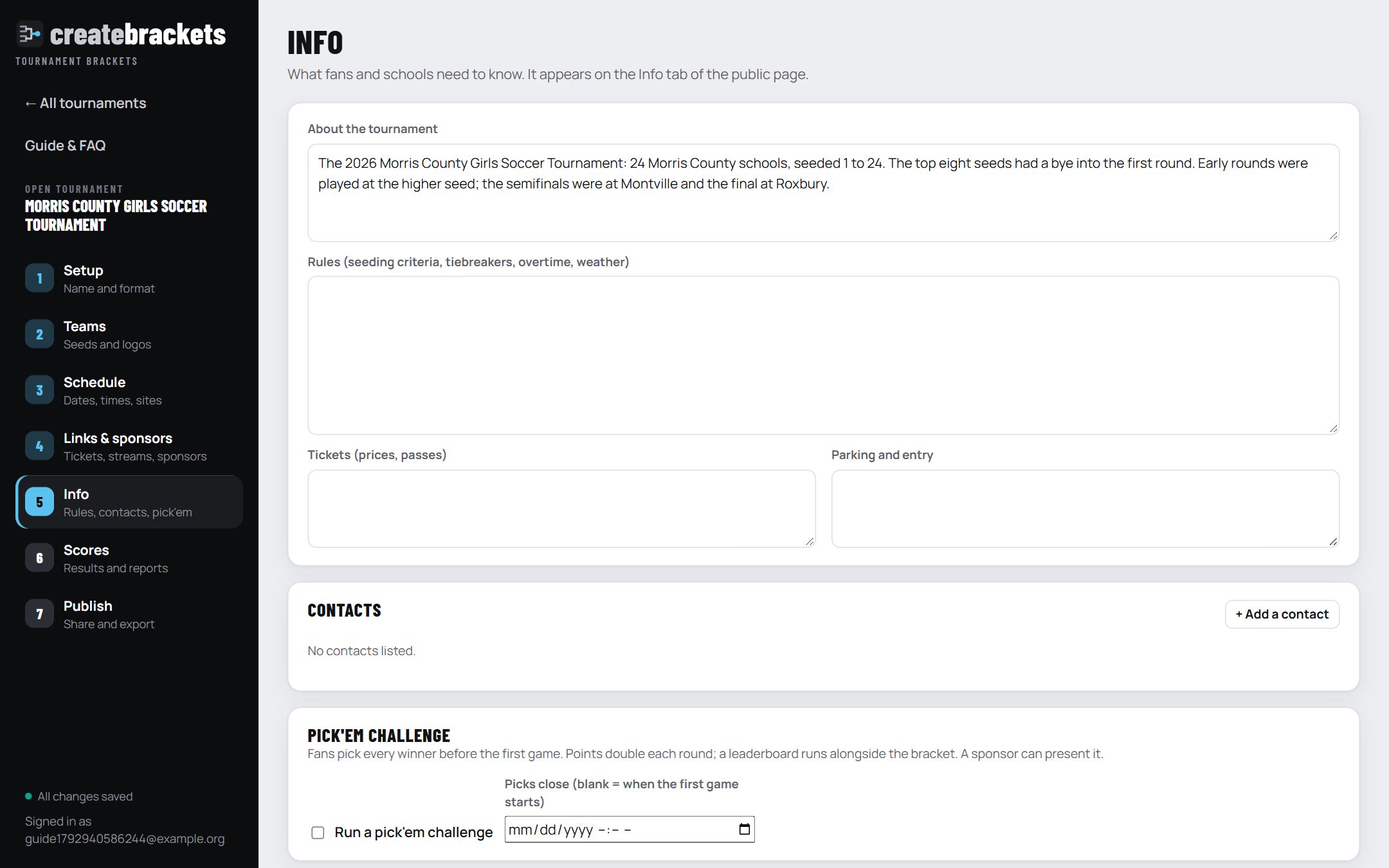Click the resize handle of the Rules textarea
This screenshot has width=1389, height=868.
1333,428
